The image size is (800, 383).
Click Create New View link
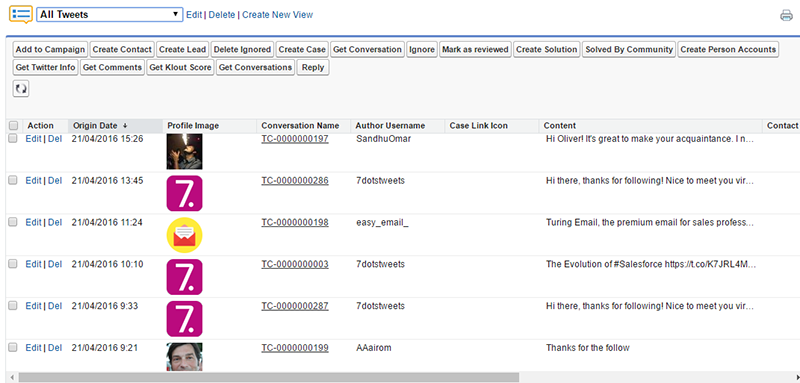coord(278,15)
